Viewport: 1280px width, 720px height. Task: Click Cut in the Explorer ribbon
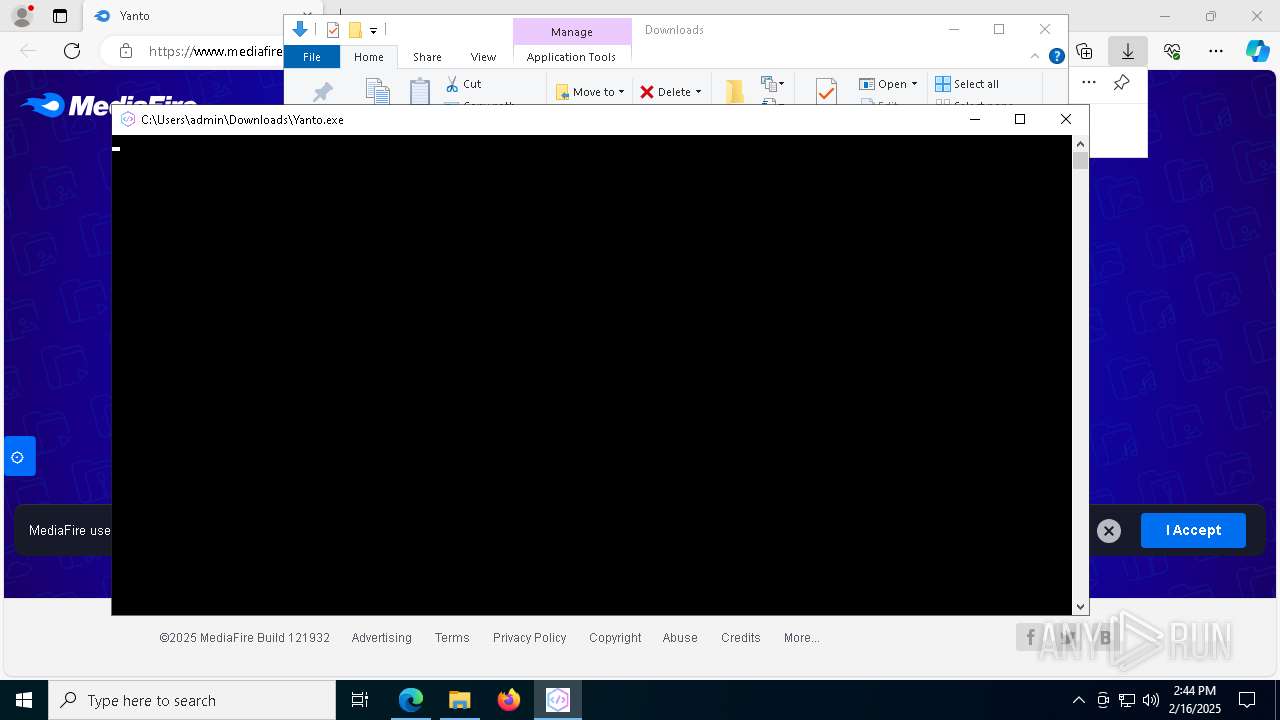(x=463, y=84)
